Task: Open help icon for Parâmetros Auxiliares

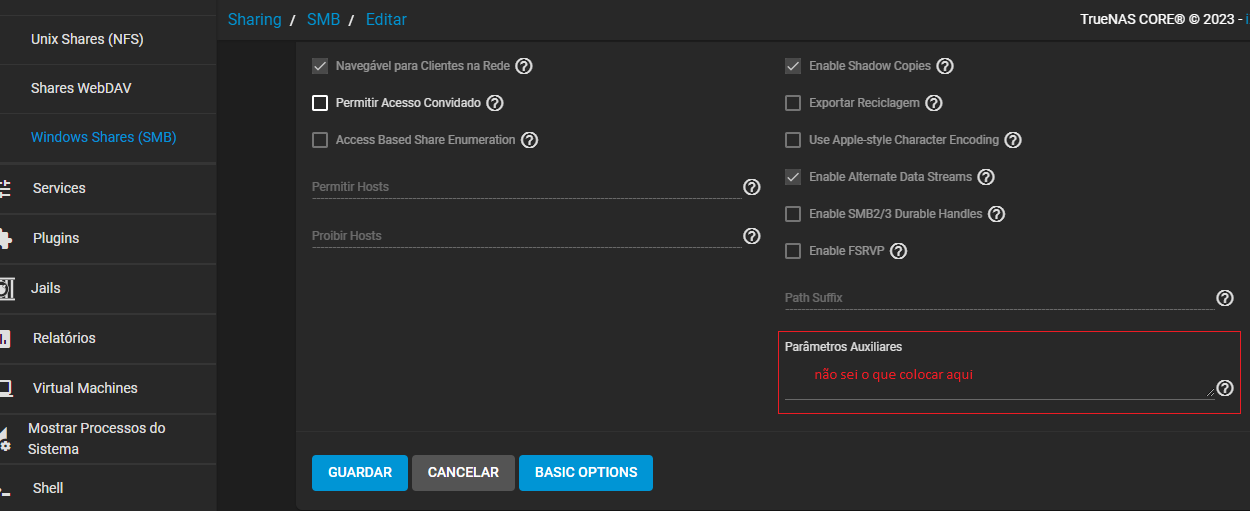Action: [x=1225, y=388]
